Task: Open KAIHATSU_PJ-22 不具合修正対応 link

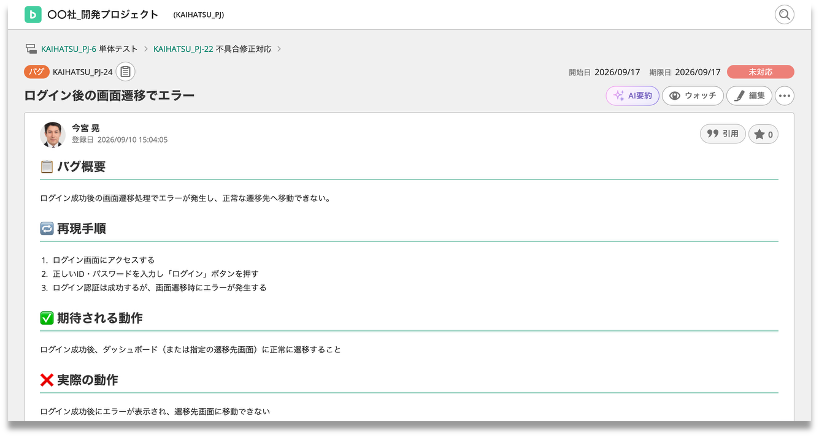Action: pyautogui.click(x=212, y=49)
